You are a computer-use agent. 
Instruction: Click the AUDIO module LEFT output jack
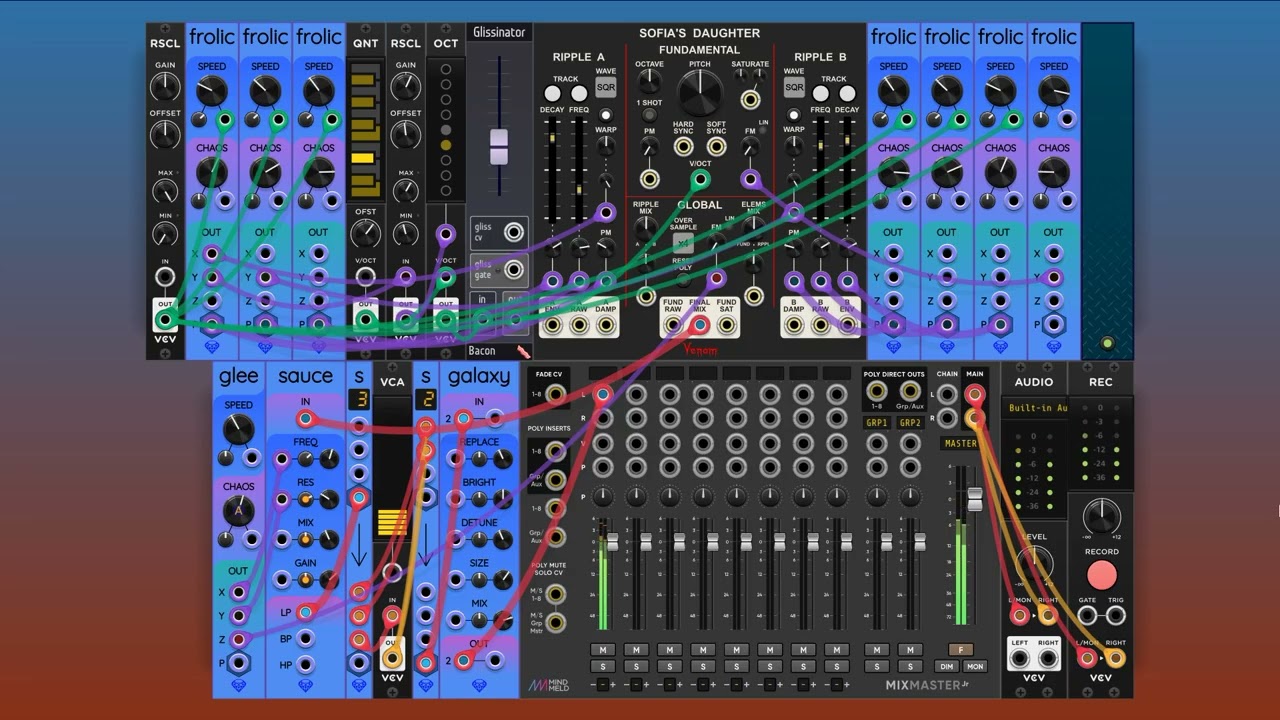click(x=1020, y=658)
